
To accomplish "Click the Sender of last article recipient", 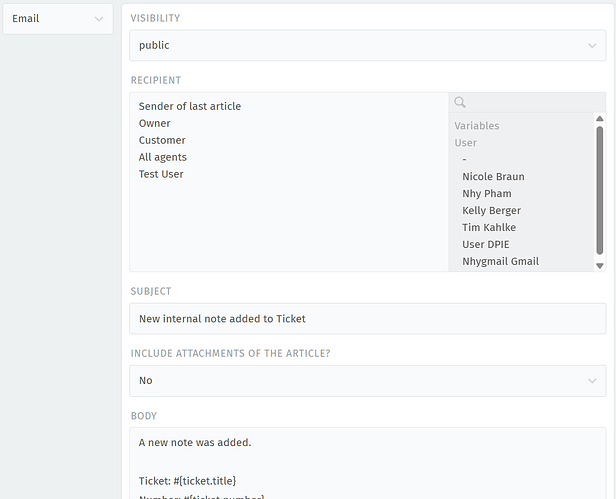I will (190, 106).
